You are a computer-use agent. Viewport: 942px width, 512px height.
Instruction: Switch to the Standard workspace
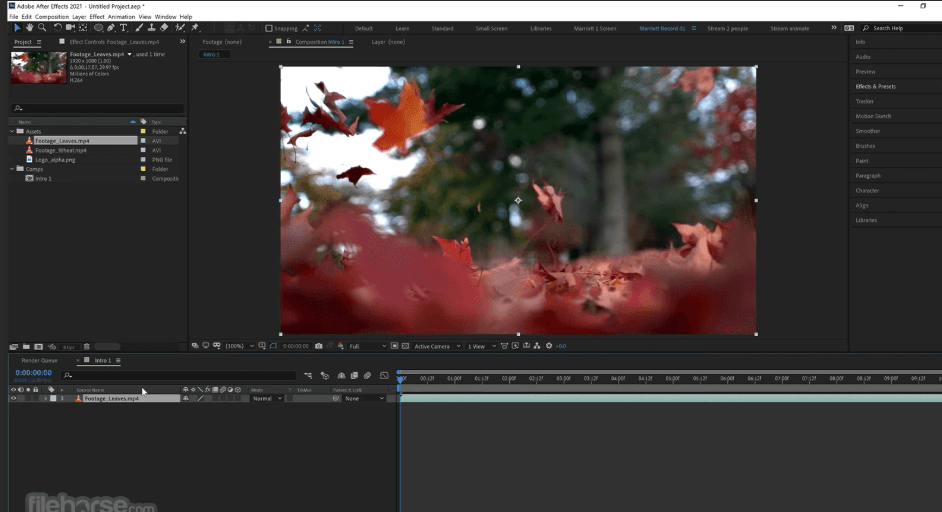[x=442, y=28]
